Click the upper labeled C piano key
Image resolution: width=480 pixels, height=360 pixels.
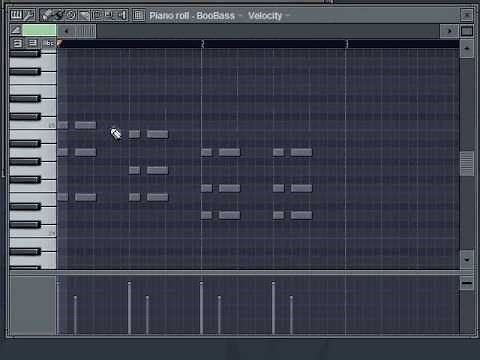point(33,125)
